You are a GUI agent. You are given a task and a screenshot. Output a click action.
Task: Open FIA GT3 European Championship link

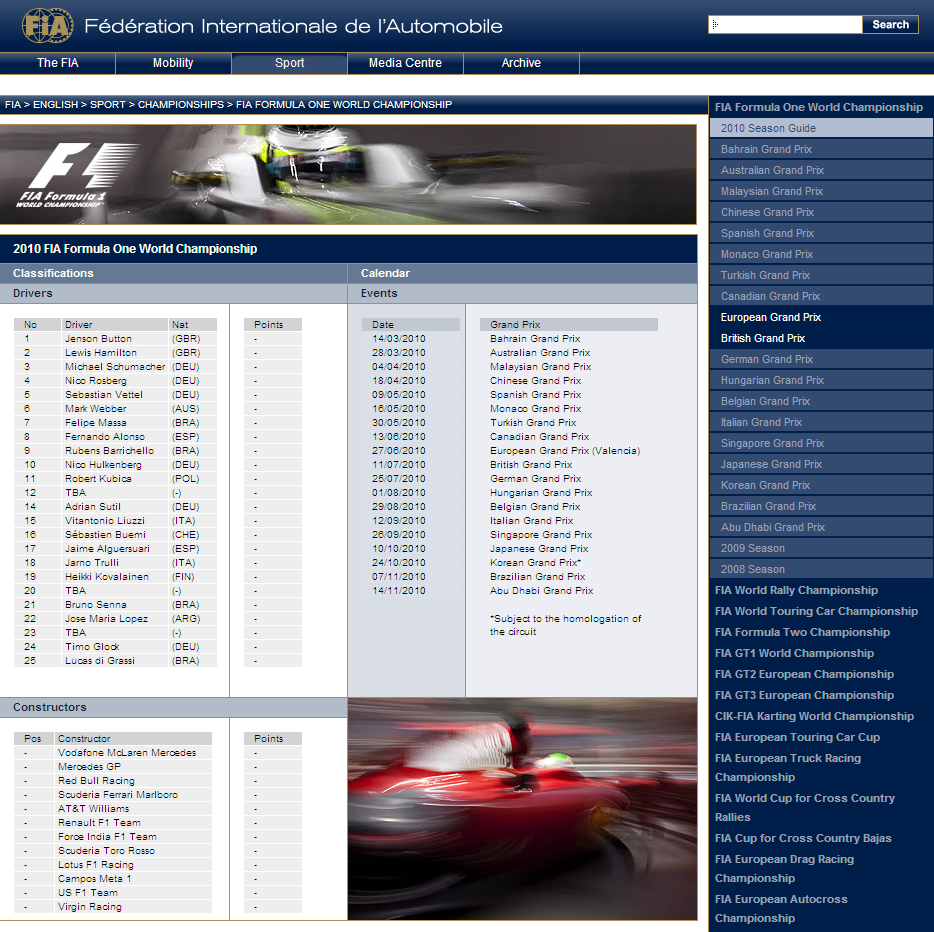click(804, 695)
